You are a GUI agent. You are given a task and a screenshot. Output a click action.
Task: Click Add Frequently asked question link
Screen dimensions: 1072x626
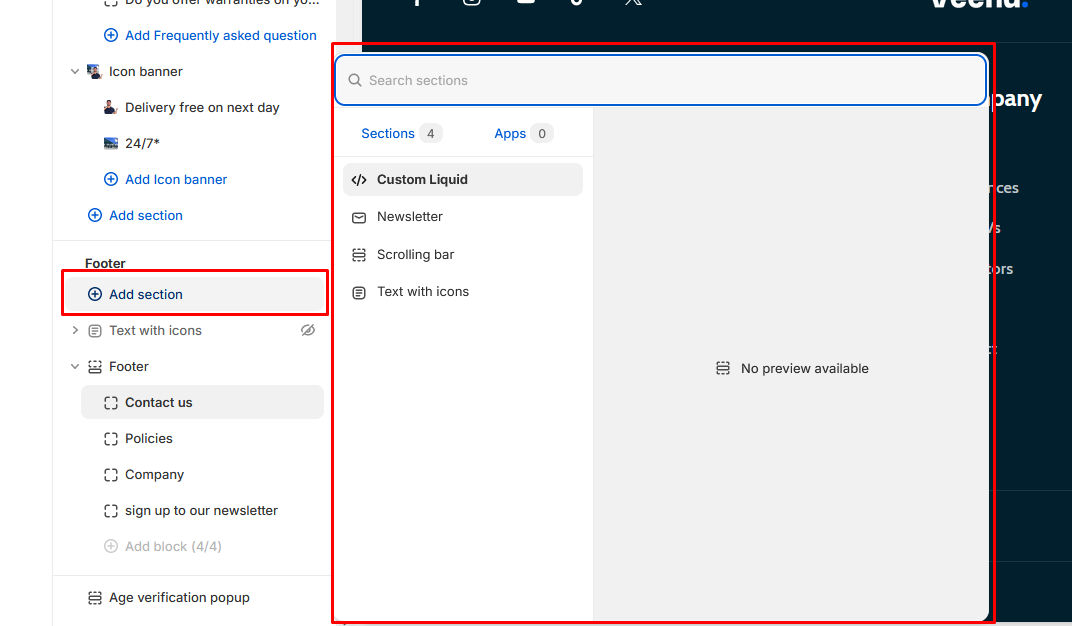220,36
